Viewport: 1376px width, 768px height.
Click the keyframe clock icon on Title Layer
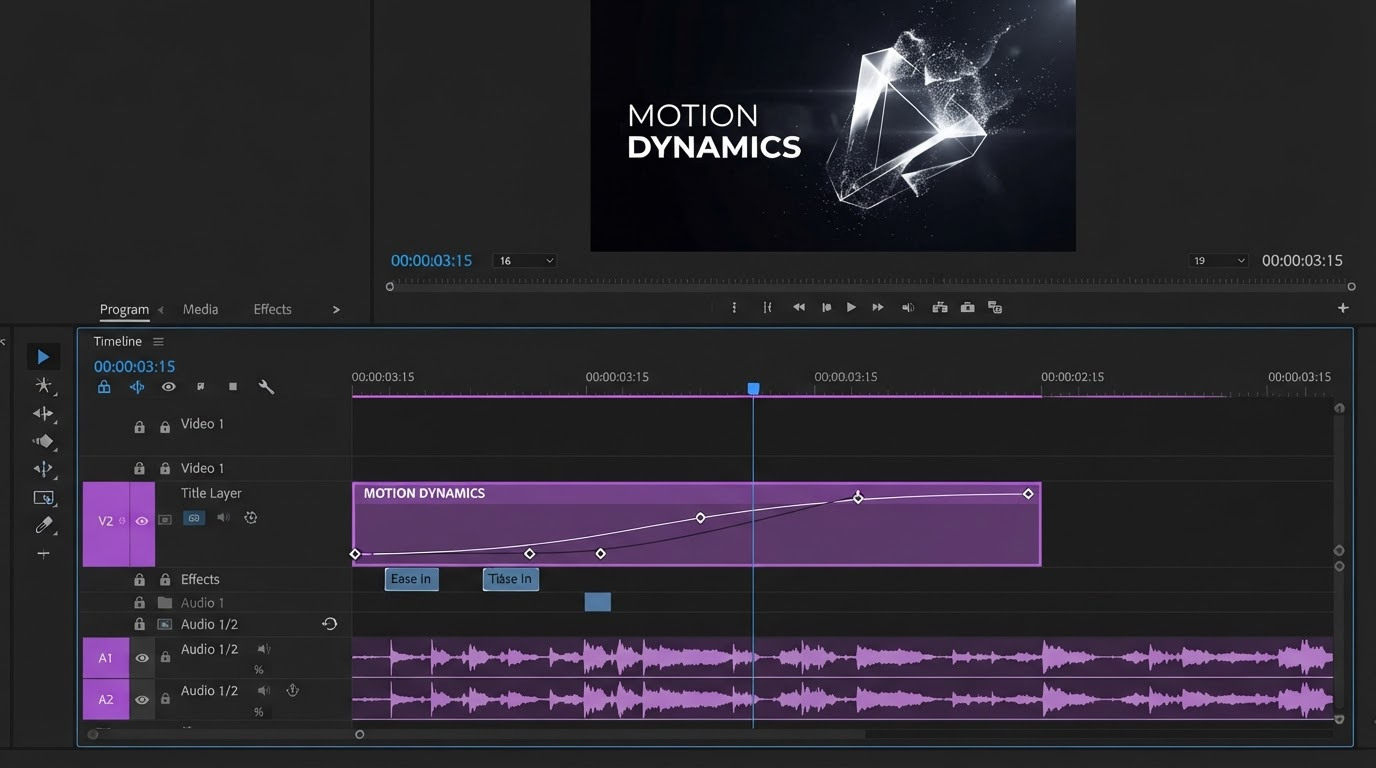251,518
